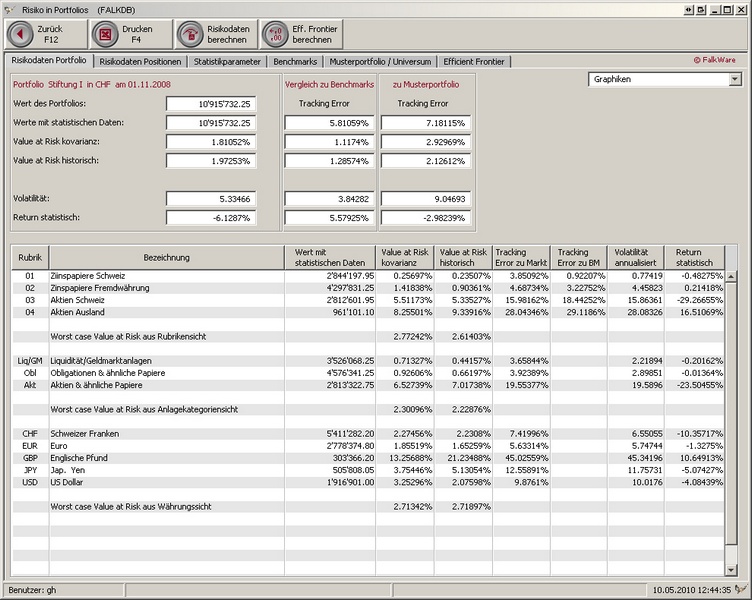Click Worst case Value at Risk aus Anlagekategoriensicht
This screenshot has width=752, height=600.
[x=144, y=410]
